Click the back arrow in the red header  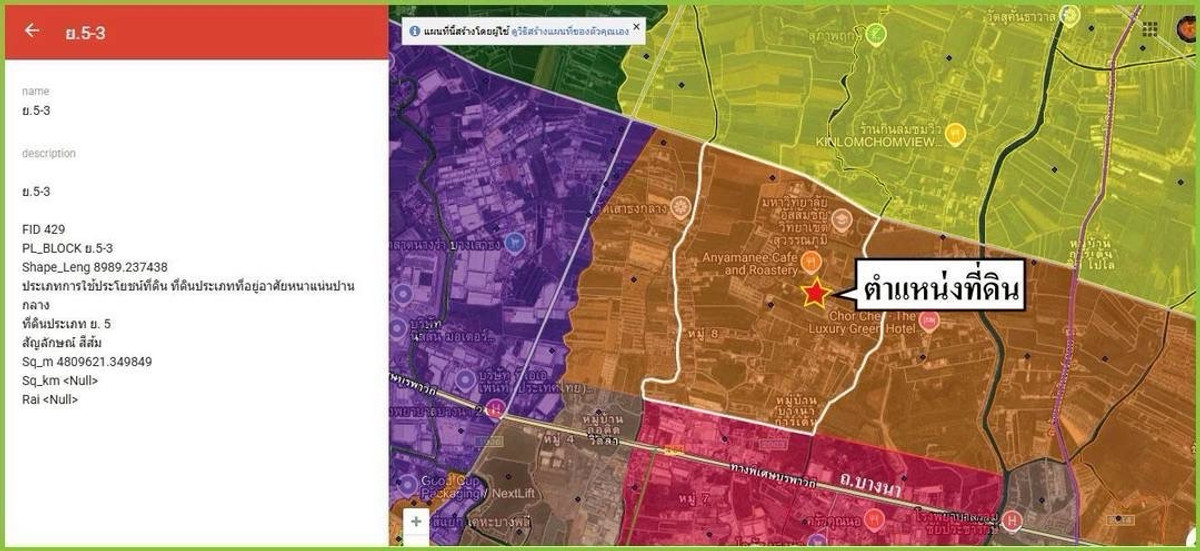(32, 31)
